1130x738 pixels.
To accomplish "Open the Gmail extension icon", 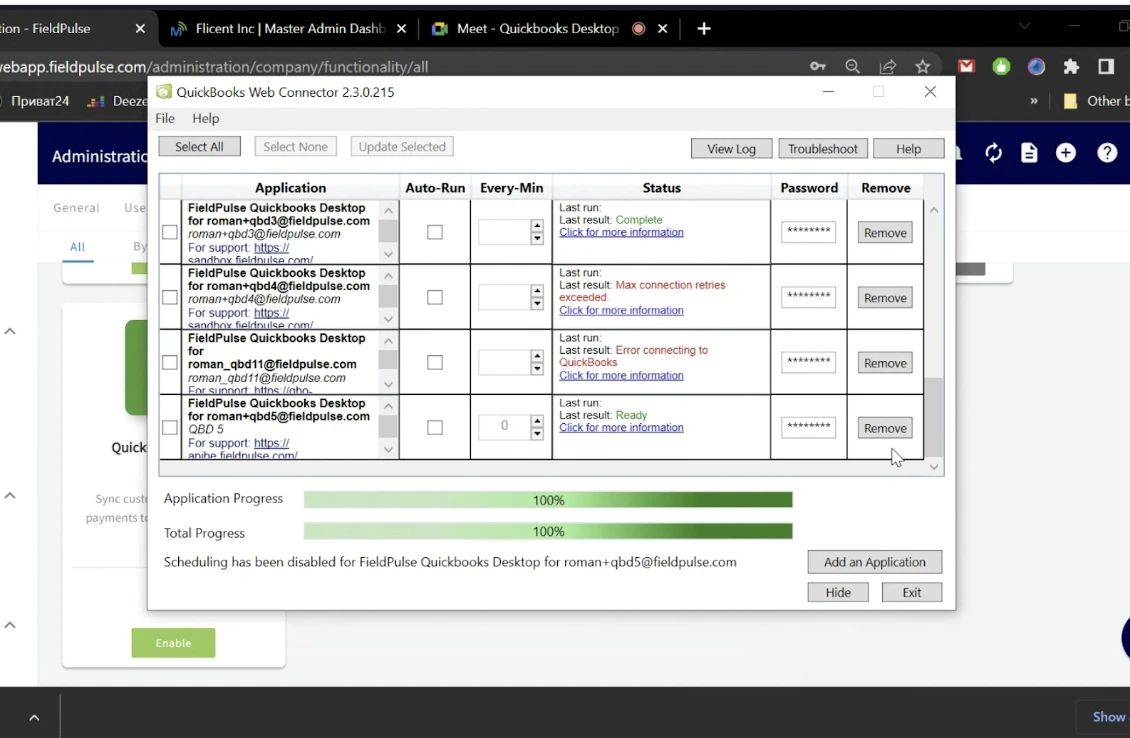I will [966, 66].
